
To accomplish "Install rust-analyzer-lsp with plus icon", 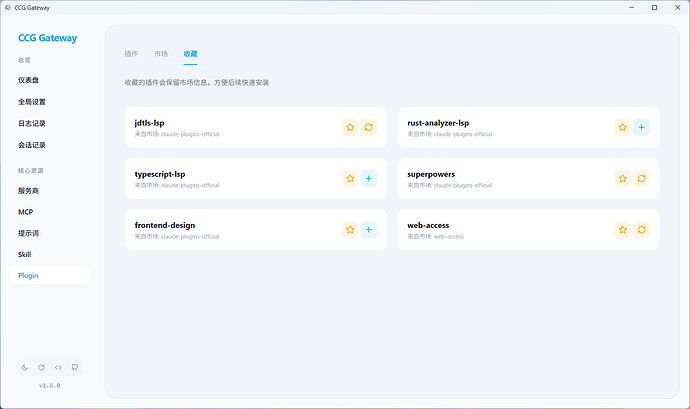I will pos(642,127).
